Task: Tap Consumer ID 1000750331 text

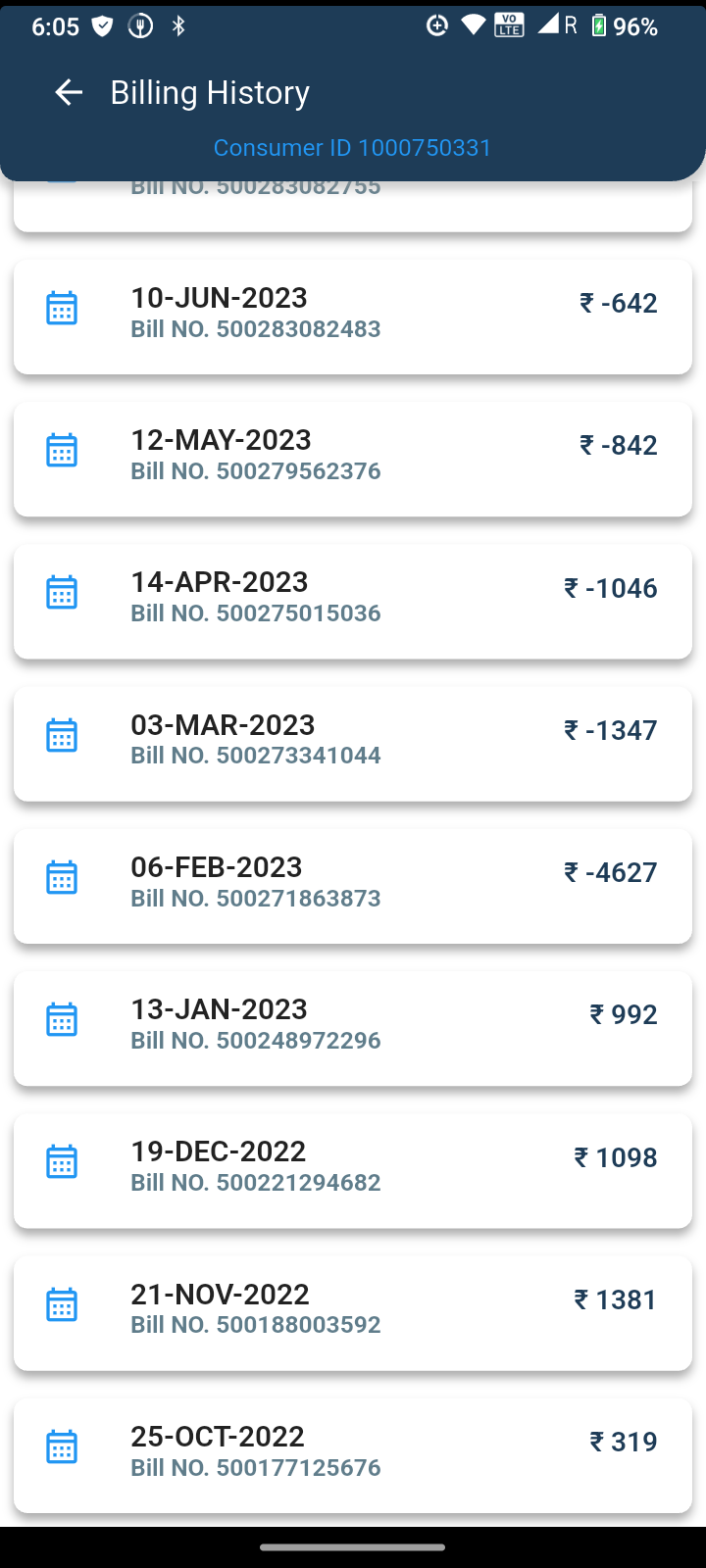Action: click(352, 148)
